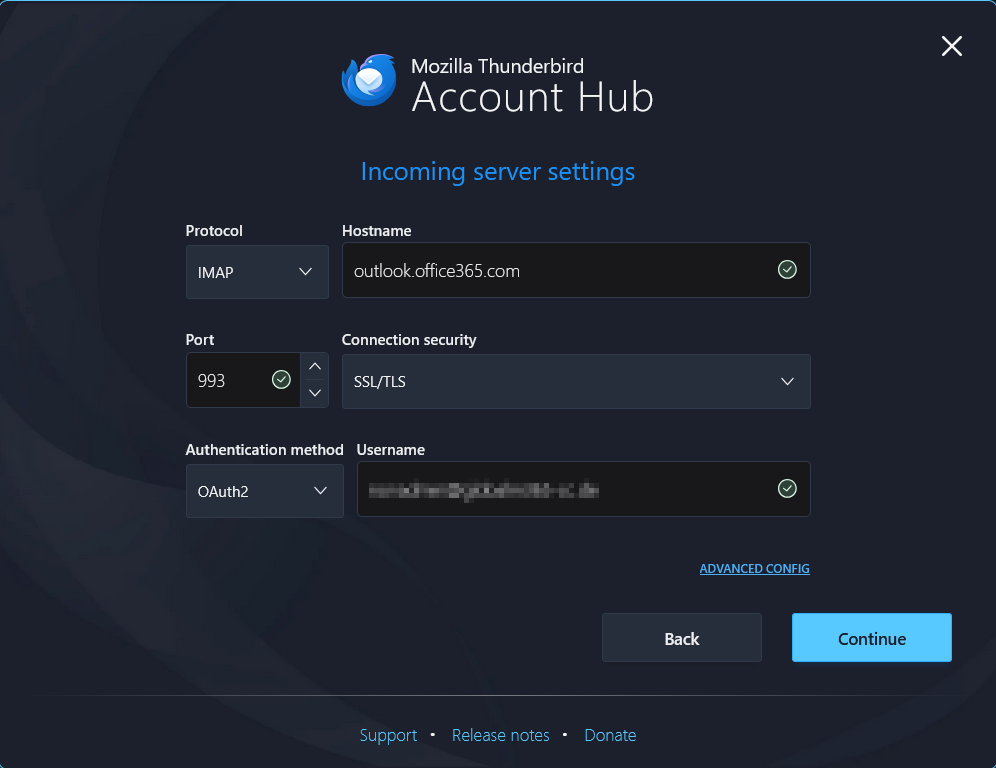Image resolution: width=996 pixels, height=768 pixels.
Task: Click the Port valid checkmark icon
Action: click(281, 380)
